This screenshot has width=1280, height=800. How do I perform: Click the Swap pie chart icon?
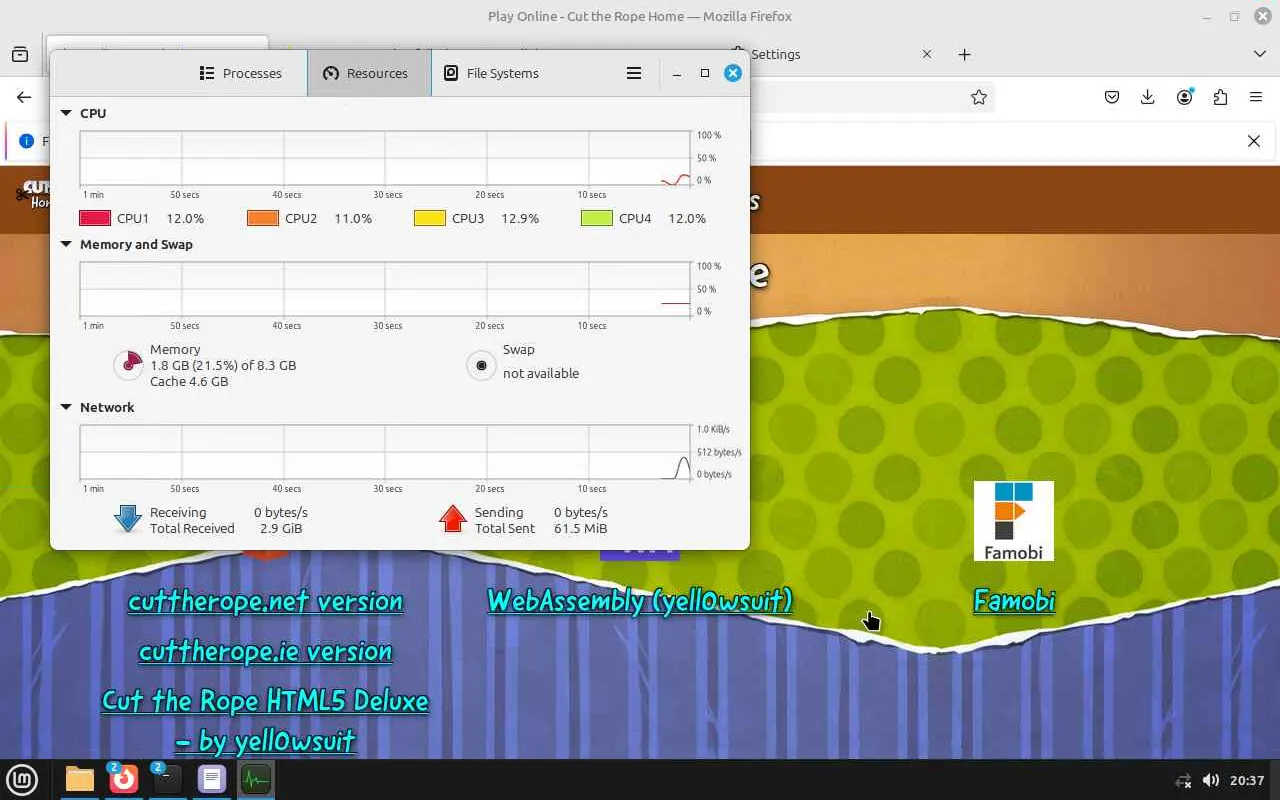click(x=482, y=365)
